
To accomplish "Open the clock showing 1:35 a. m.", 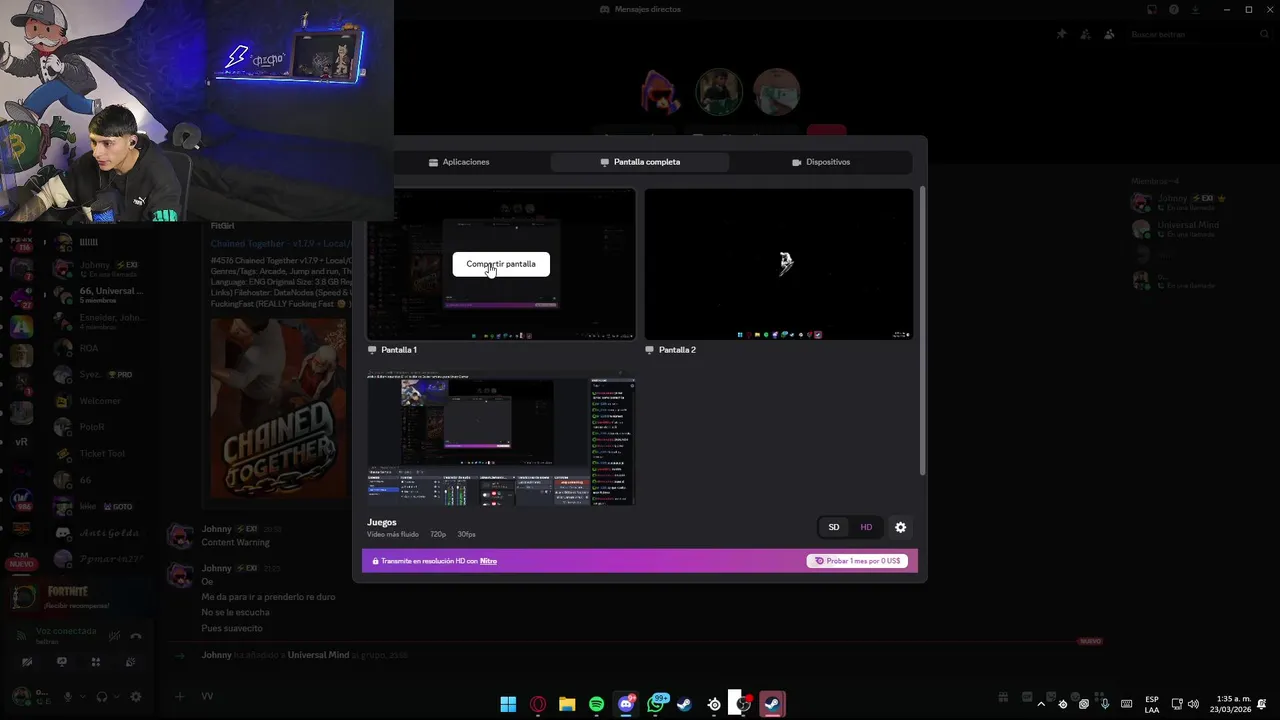I will pos(1233,704).
